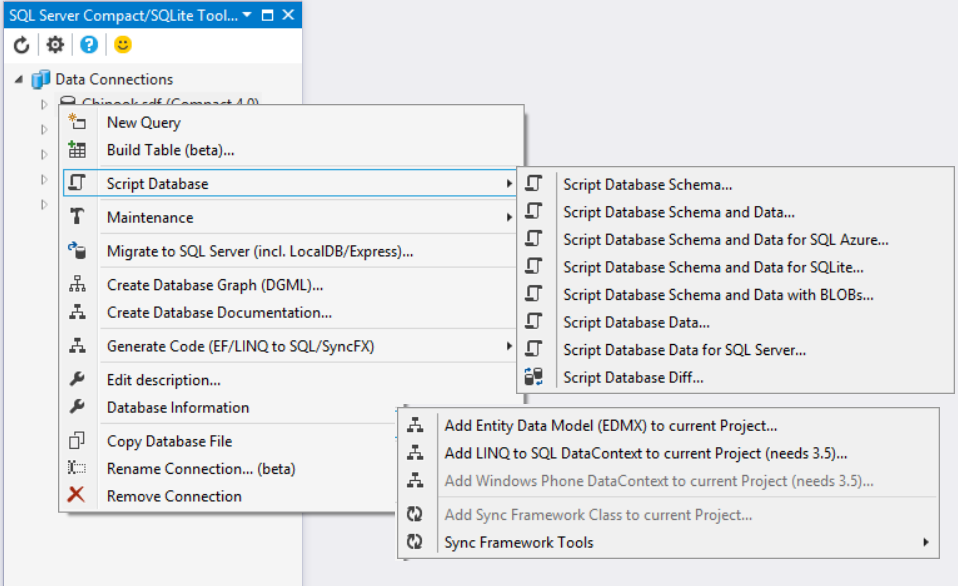
Task: Click the Migrate to SQL Server icon
Action: (x=77, y=251)
